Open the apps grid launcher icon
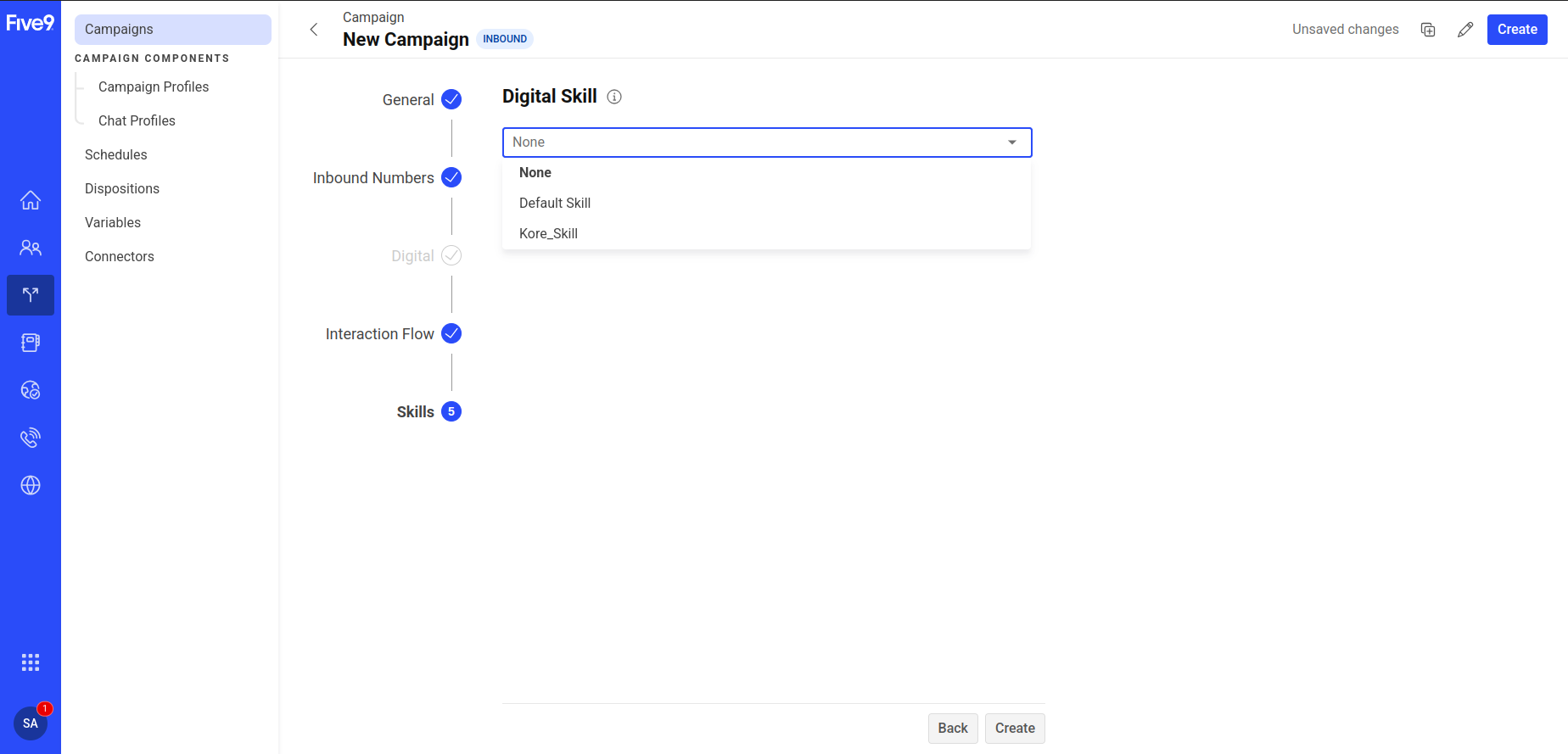This screenshot has height=754, width=1568. (31, 662)
